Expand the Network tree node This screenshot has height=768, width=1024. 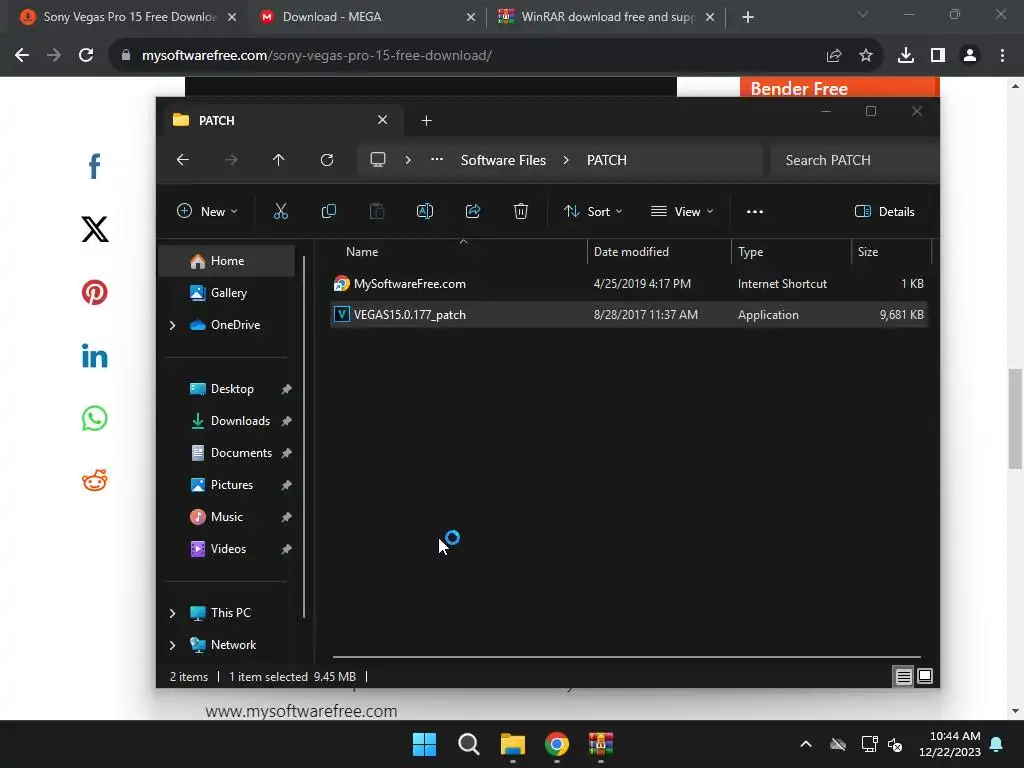(172, 645)
